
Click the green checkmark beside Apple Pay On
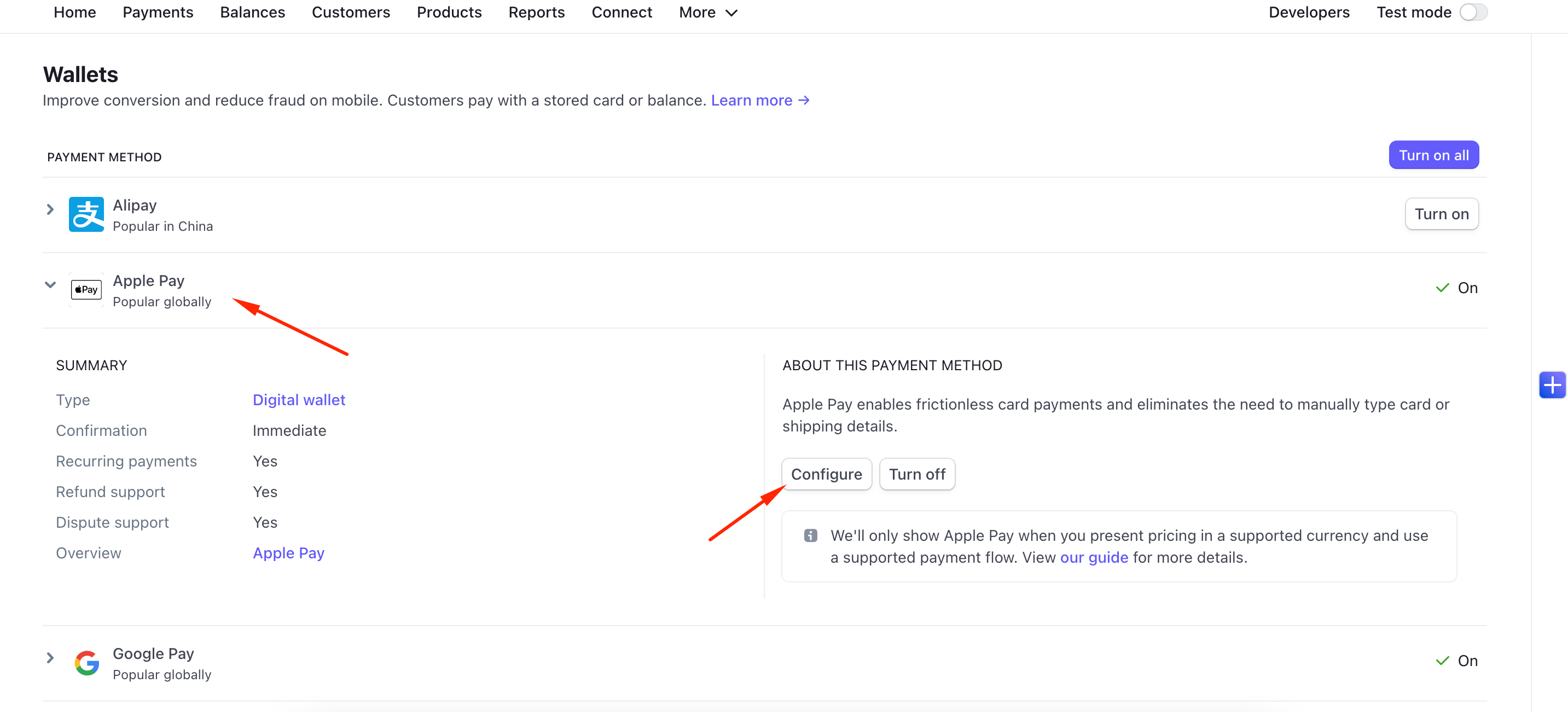click(x=1442, y=288)
